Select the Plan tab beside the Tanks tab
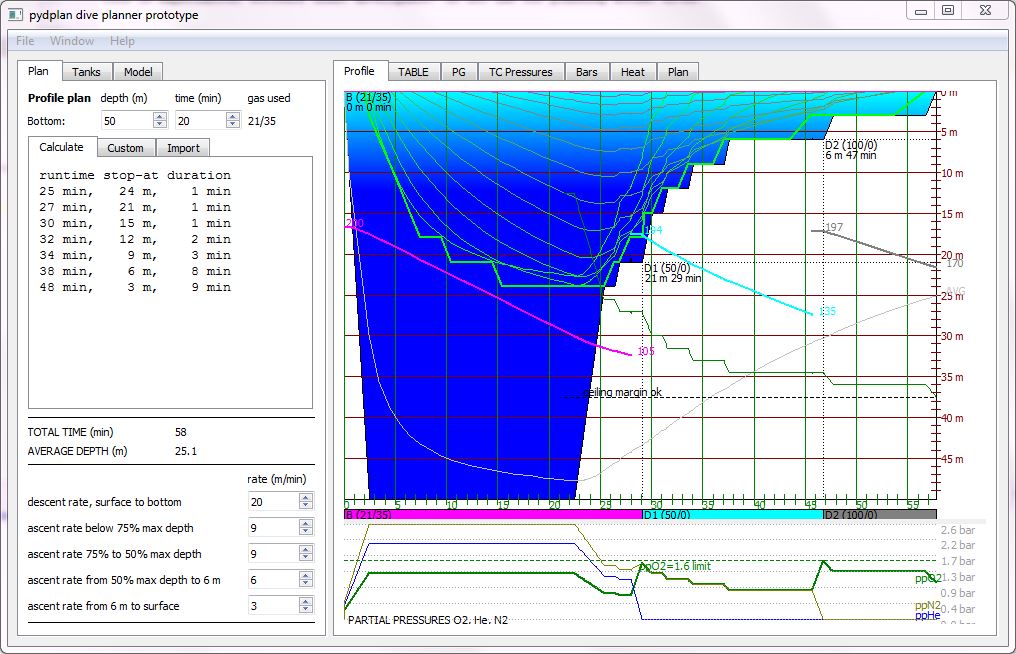Screen dimensions: 1016x654 pyautogui.click(x=38, y=71)
